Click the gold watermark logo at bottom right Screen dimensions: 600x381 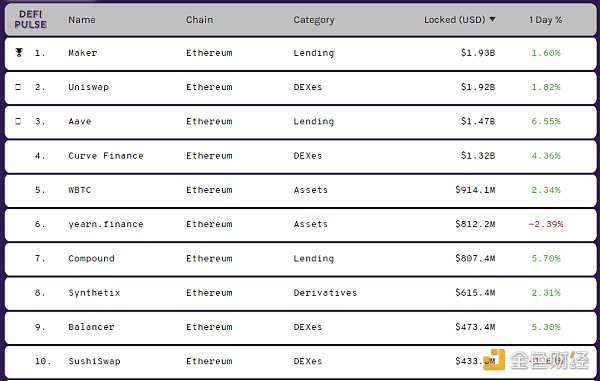point(494,360)
